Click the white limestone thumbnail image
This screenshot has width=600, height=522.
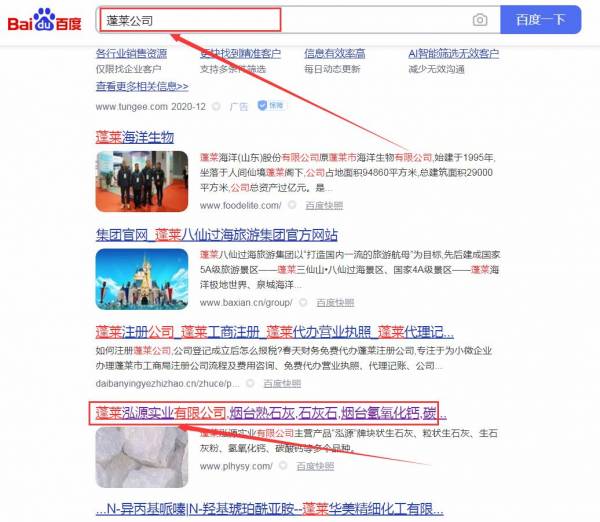point(141,456)
